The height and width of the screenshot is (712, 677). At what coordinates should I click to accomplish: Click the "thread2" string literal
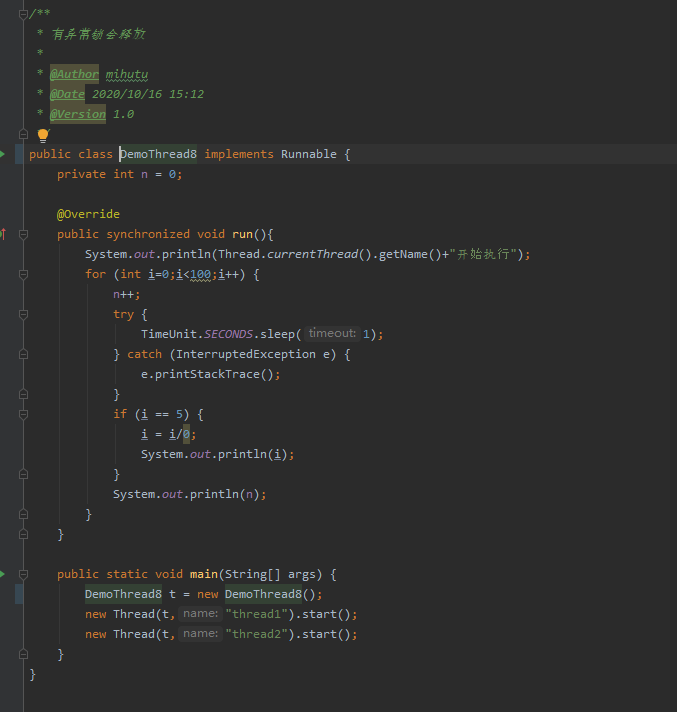point(256,634)
